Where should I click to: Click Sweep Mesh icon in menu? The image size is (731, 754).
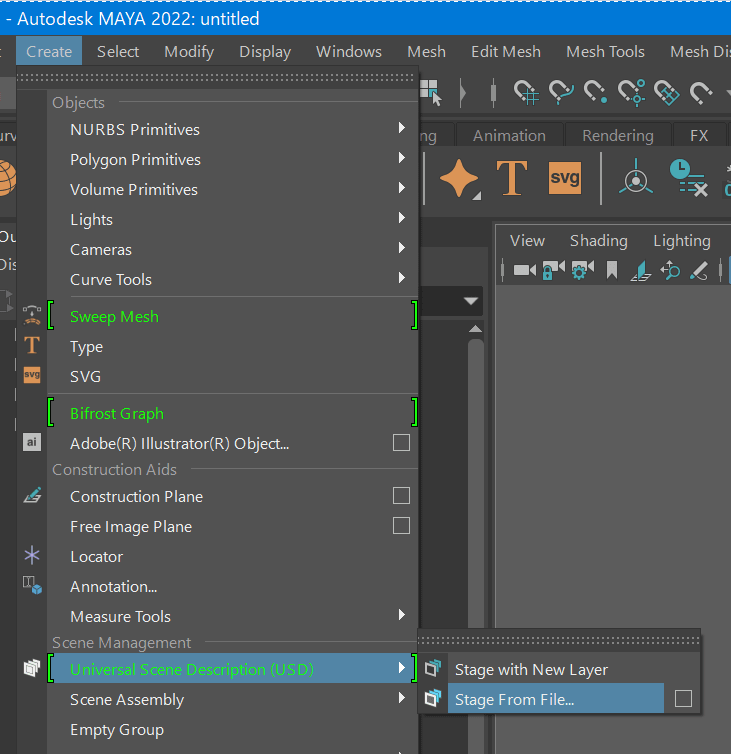(32, 315)
